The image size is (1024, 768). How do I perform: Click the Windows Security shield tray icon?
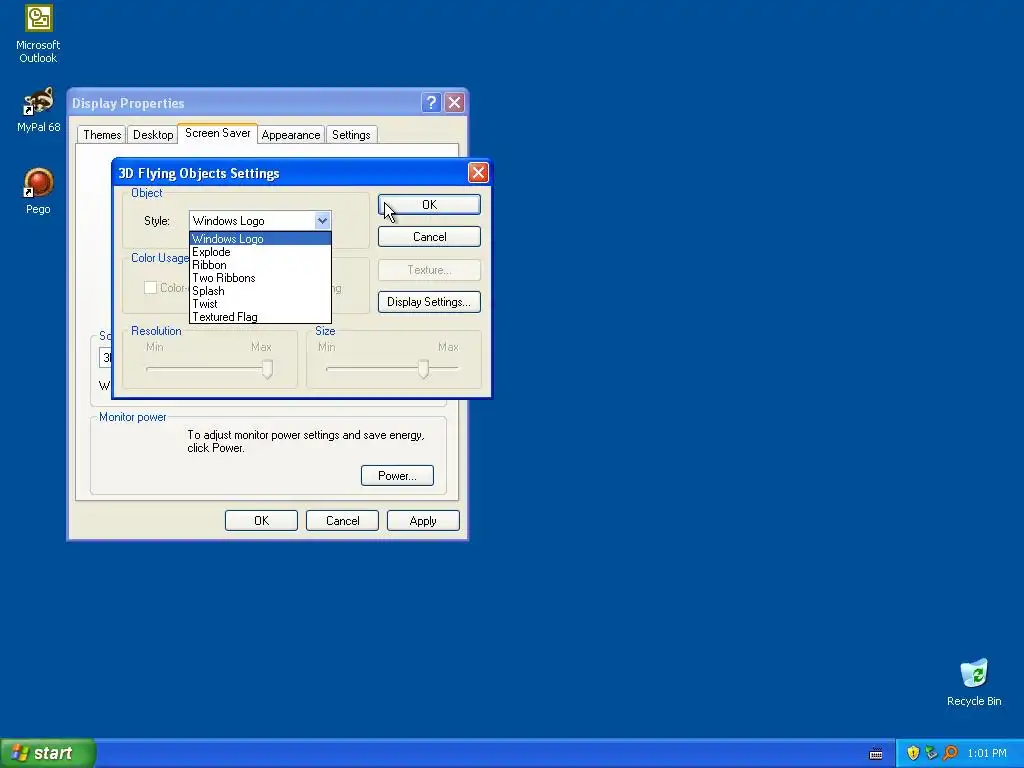pyautogui.click(x=913, y=753)
